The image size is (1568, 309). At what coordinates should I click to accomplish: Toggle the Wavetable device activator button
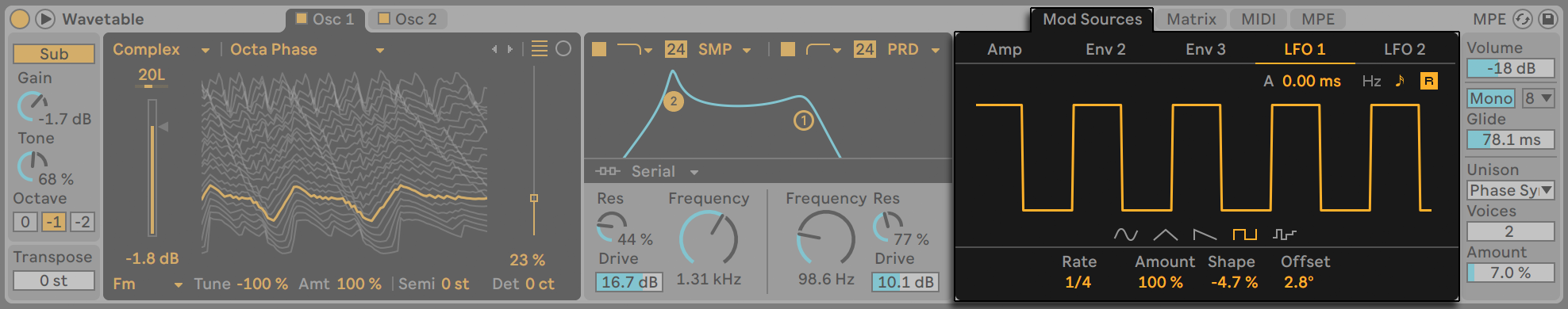[20, 19]
